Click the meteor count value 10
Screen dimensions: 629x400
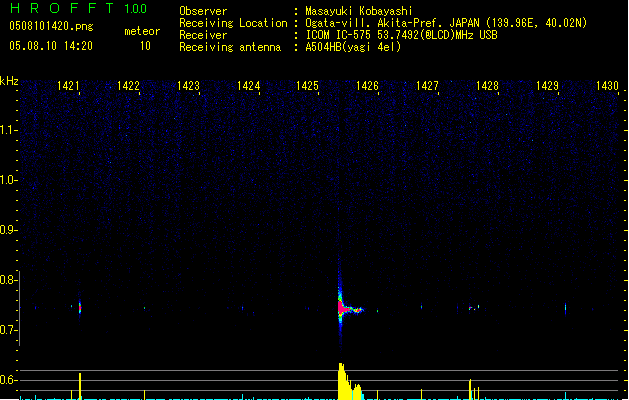point(145,46)
